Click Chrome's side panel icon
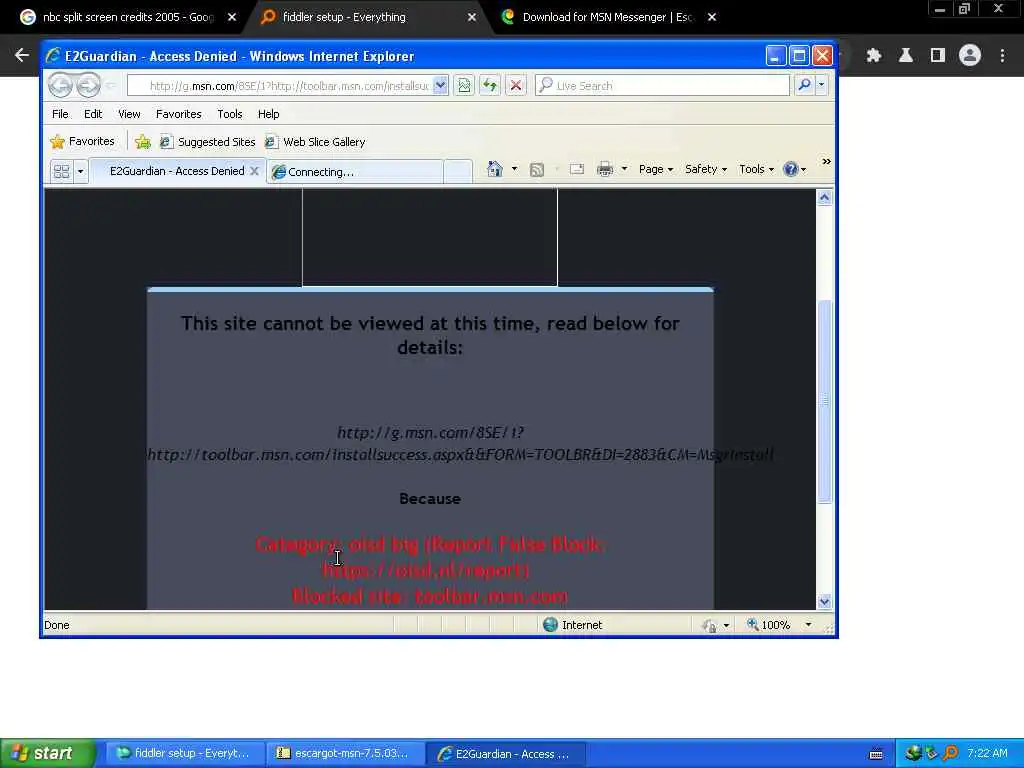The width and height of the screenshot is (1024, 768). (x=938, y=56)
